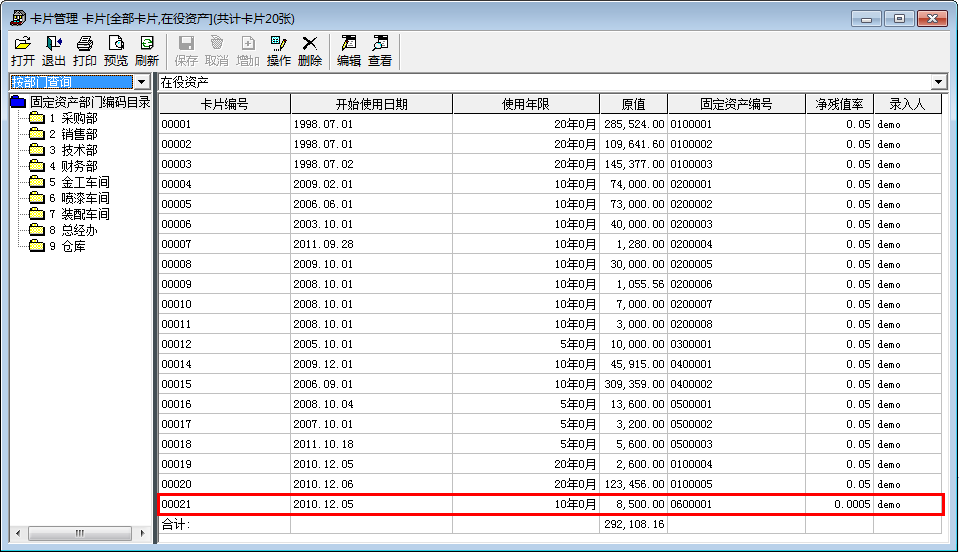This screenshot has width=959, height=552.
Task: Click the 固定资产编号 column header
Action: pos(736,104)
